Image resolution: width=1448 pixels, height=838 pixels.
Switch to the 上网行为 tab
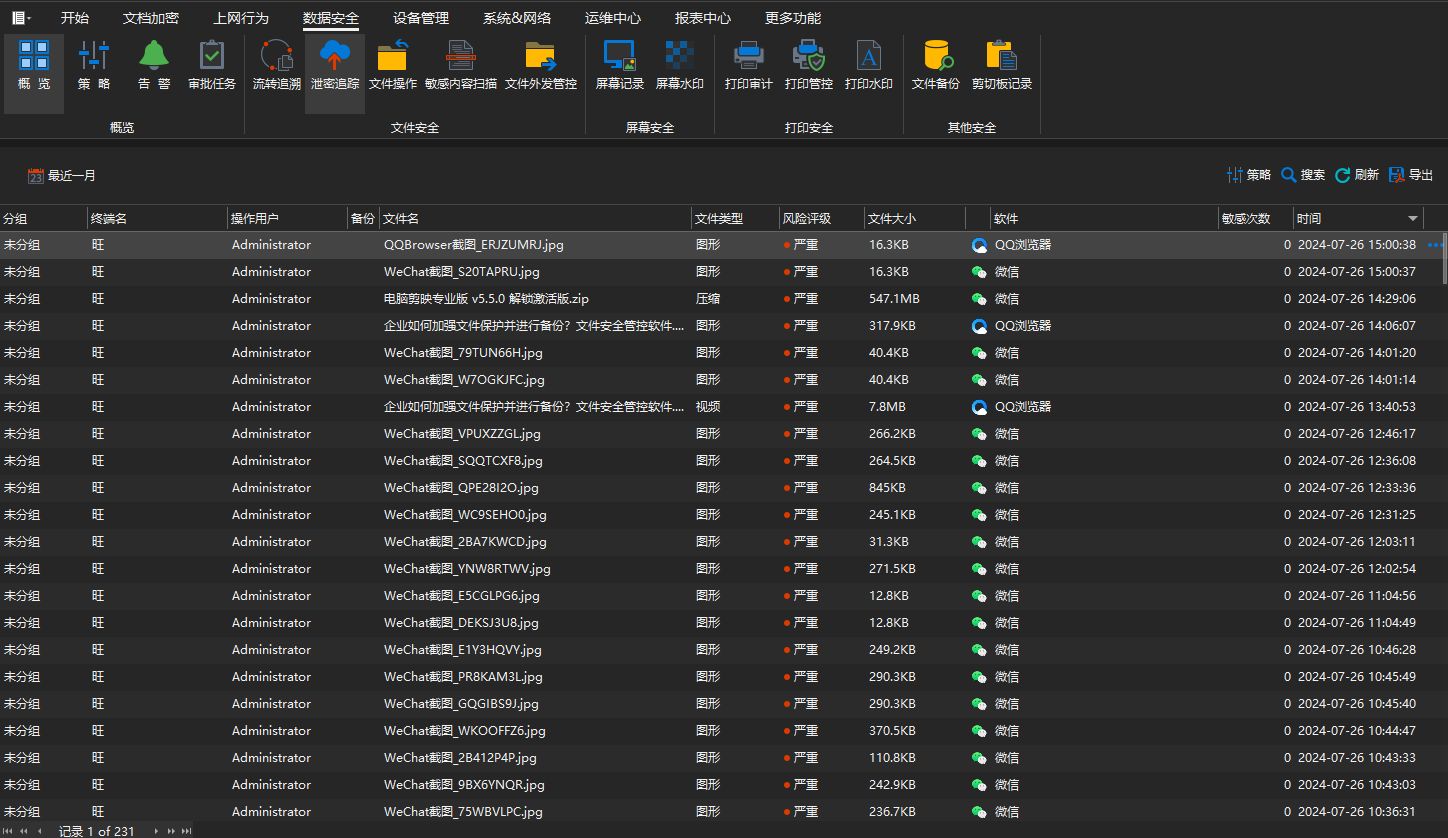pyautogui.click(x=241, y=18)
